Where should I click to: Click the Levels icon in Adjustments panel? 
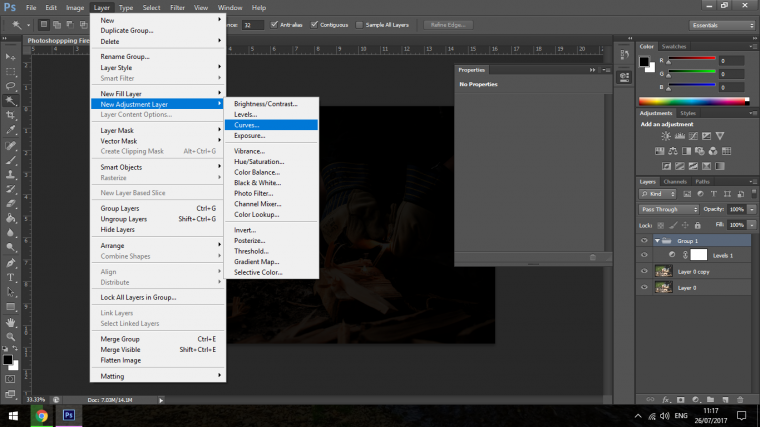pos(680,136)
